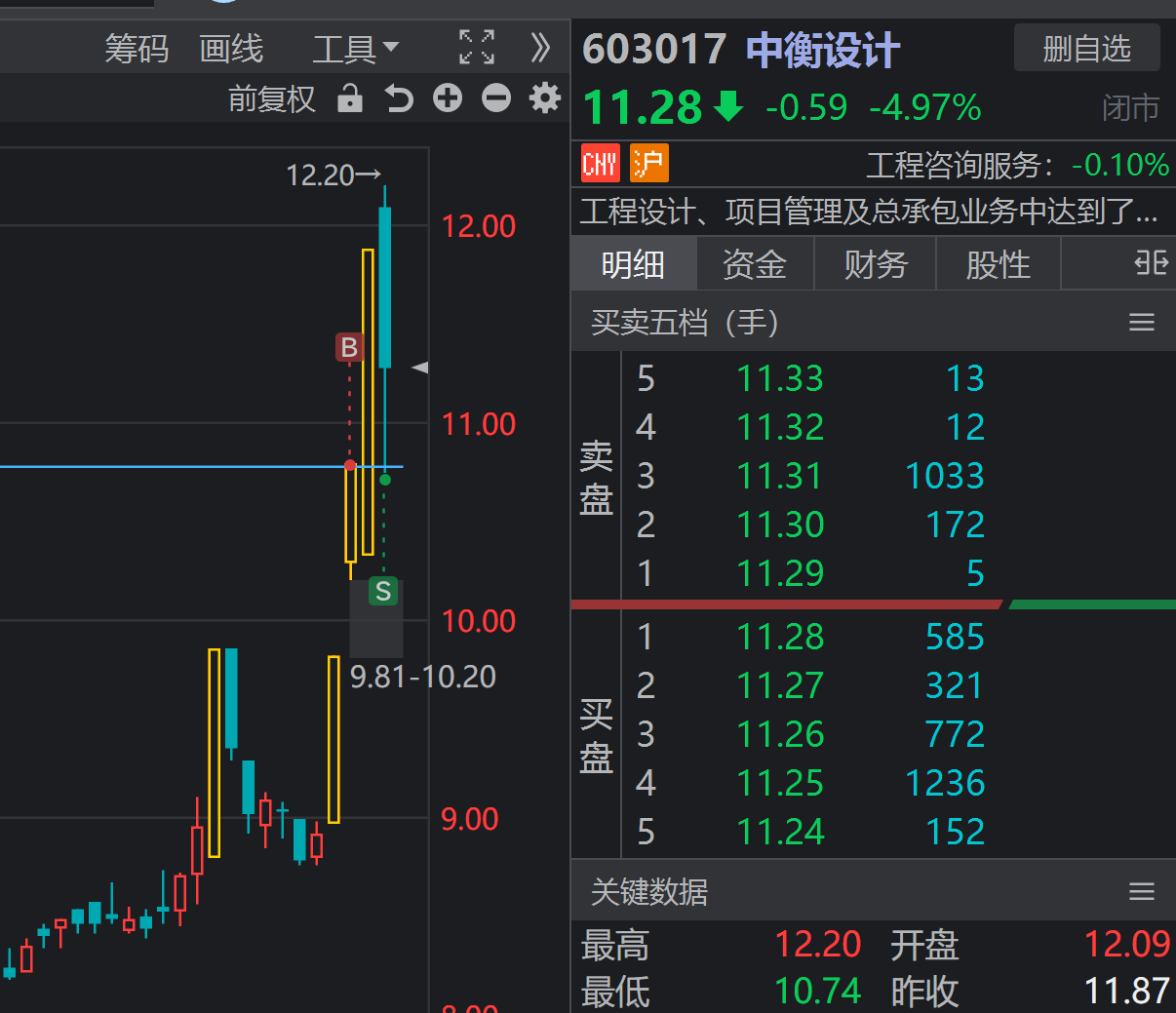Click the undo arrow icon
This screenshot has width=1176, height=1013.
pyautogui.click(x=399, y=98)
